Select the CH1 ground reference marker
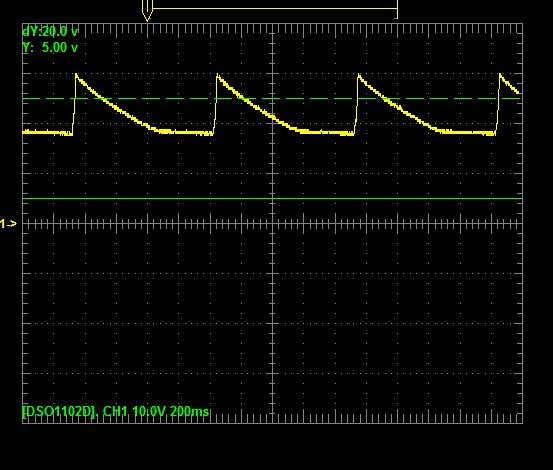553x470 pixels. point(8,224)
